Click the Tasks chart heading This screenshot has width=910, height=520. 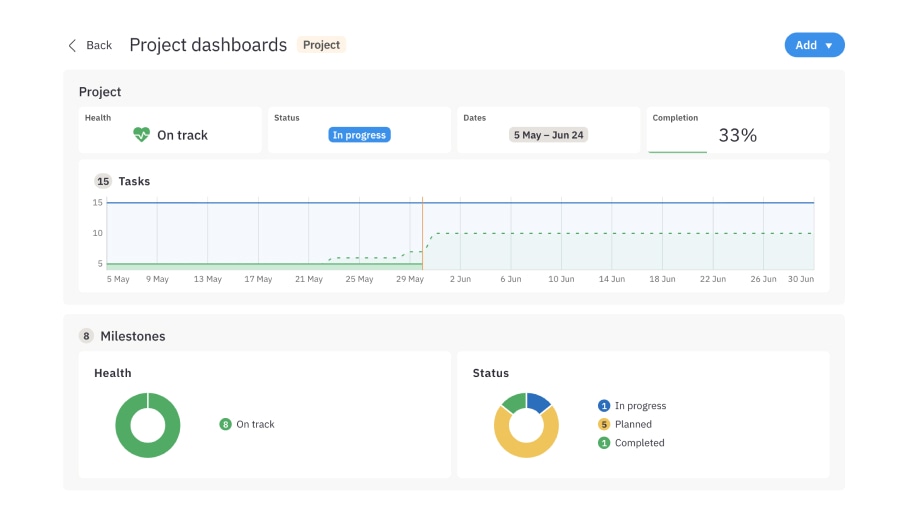tap(134, 181)
